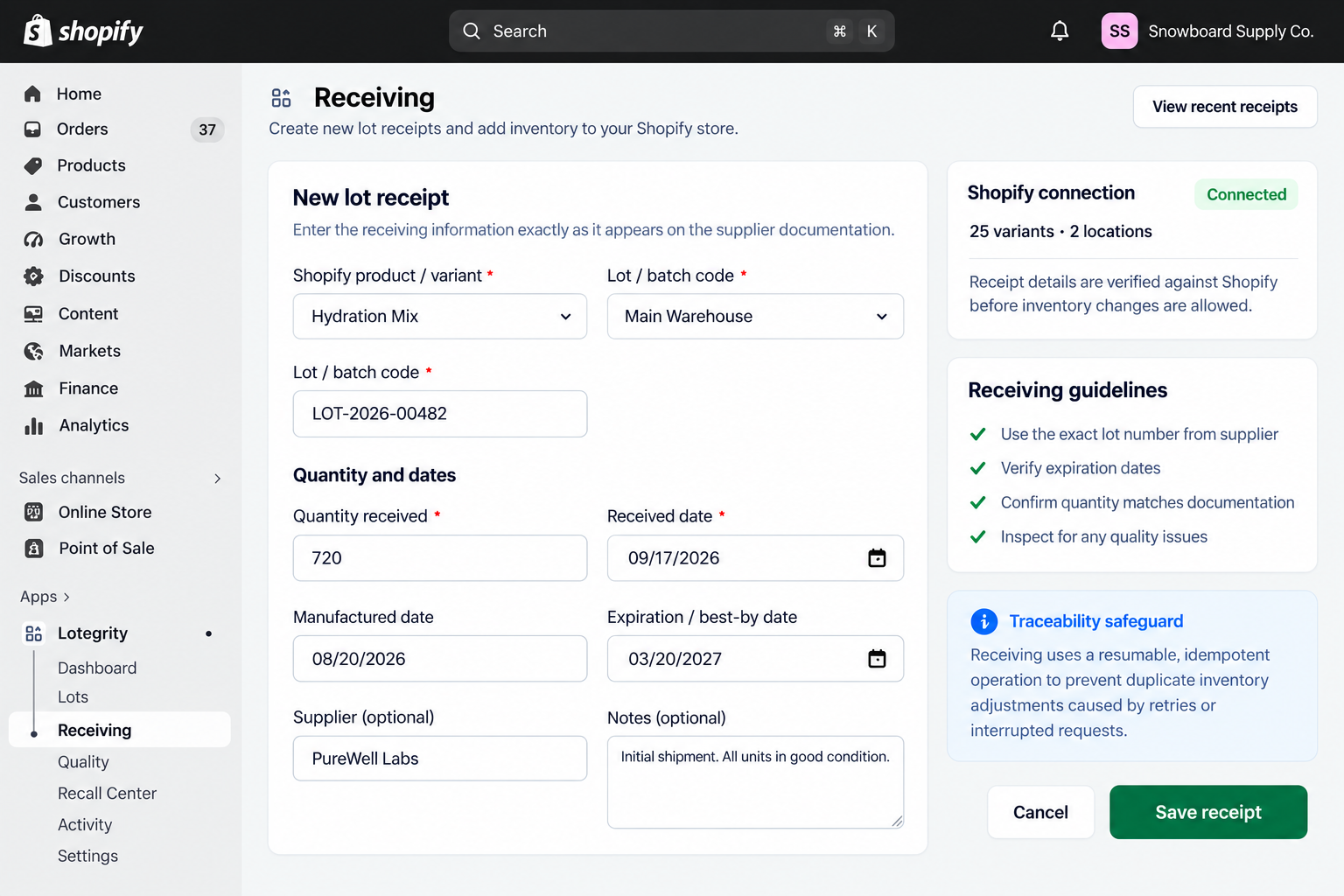Open Recall Center subpage
This screenshot has width=1344, height=896.
click(x=107, y=794)
